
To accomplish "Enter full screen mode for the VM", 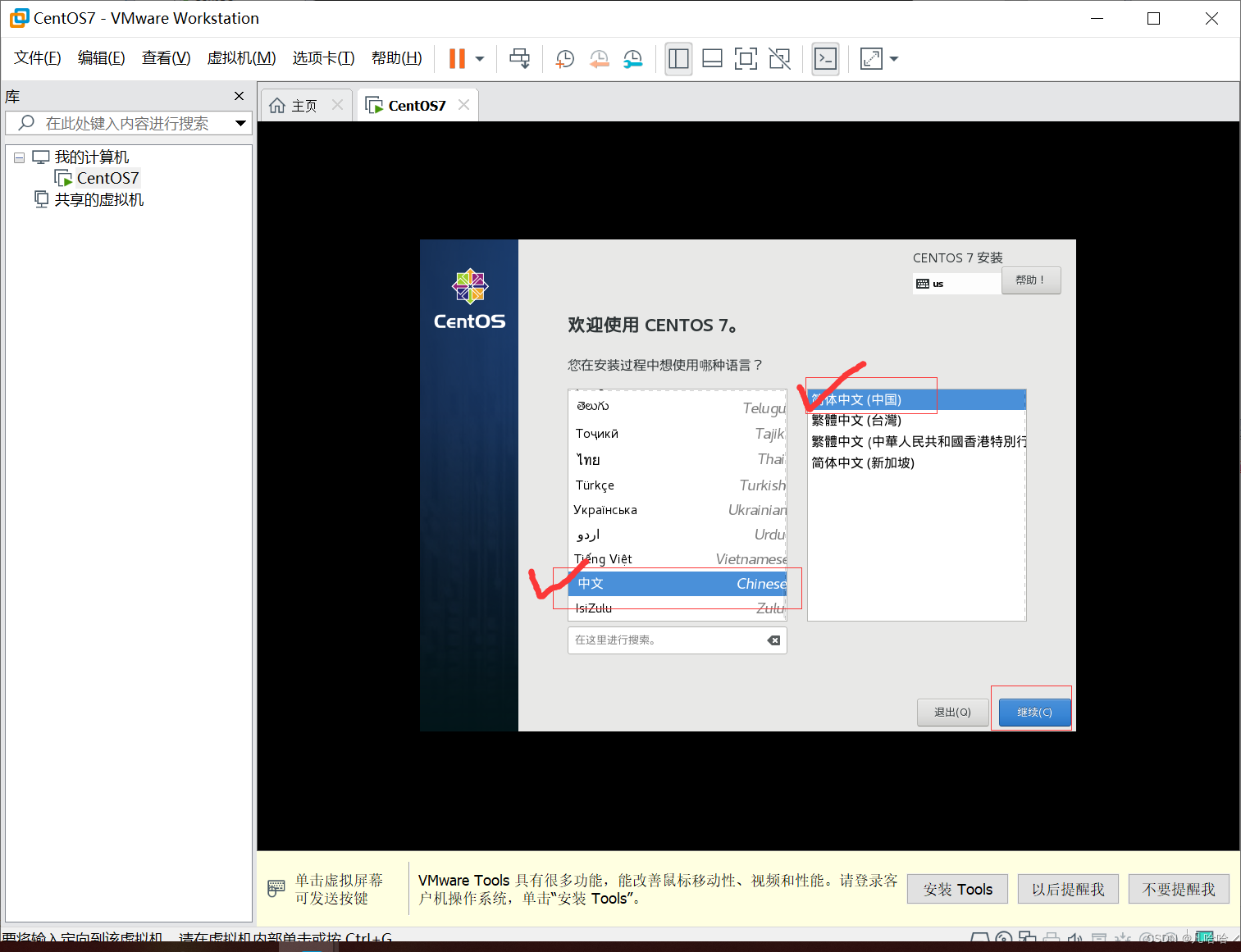I will coord(746,58).
